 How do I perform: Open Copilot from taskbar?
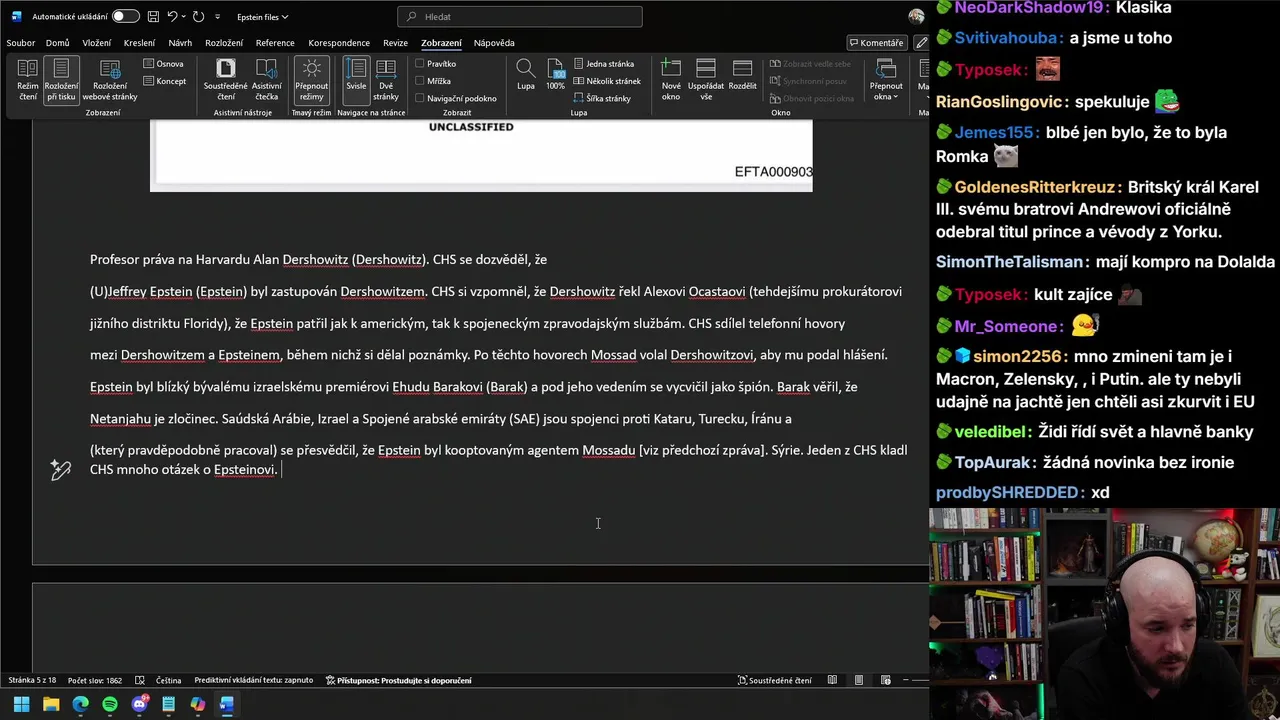(198, 704)
